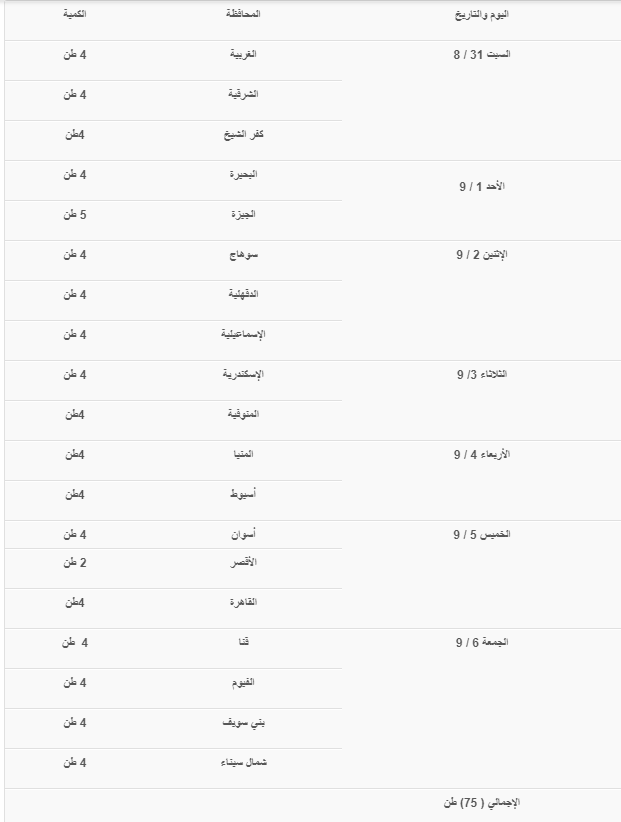This screenshot has height=822, width=621.
Task: Select the الجيزة governorate cell
Action: click(244, 215)
